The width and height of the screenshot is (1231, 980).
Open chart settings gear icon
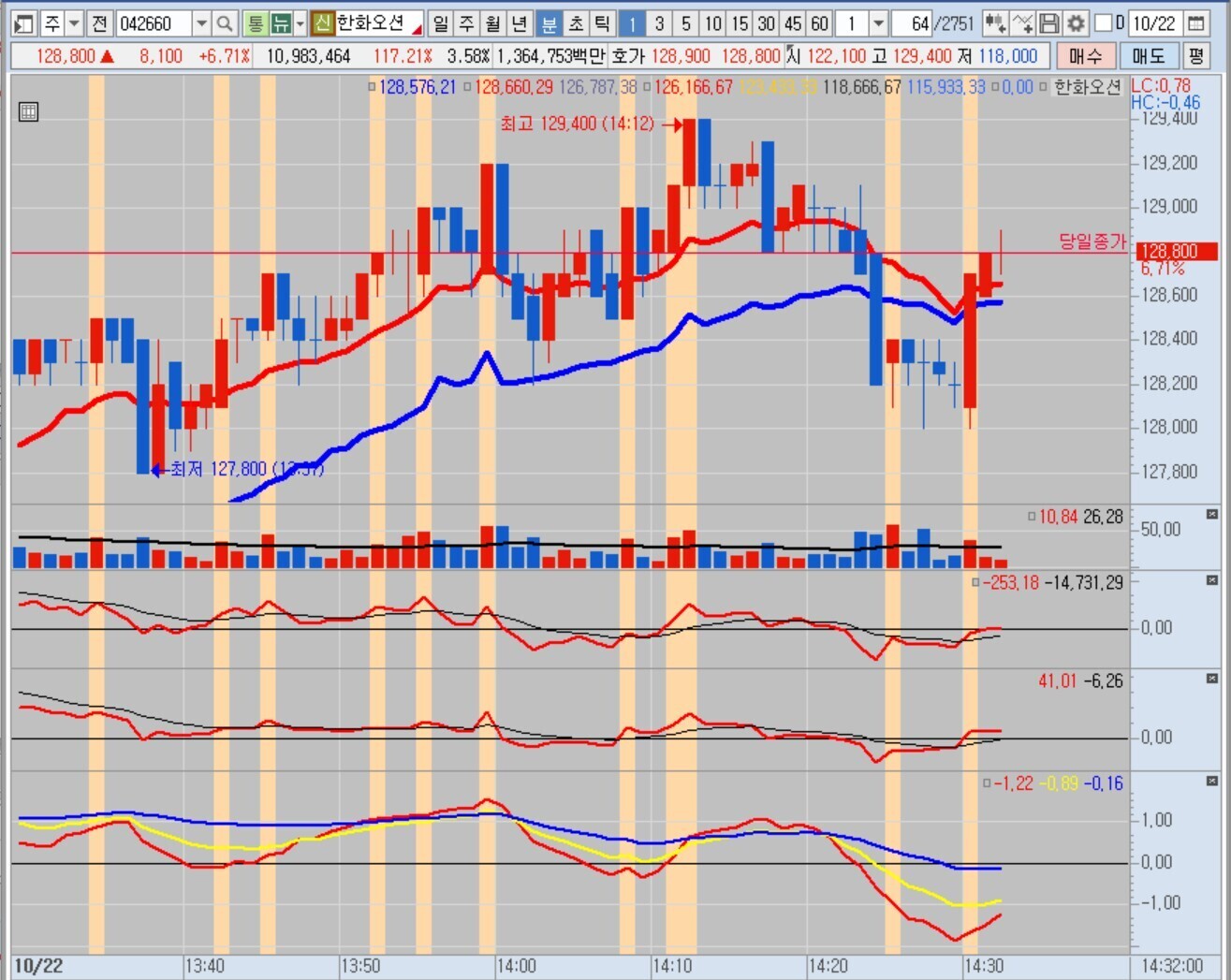[1076, 23]
